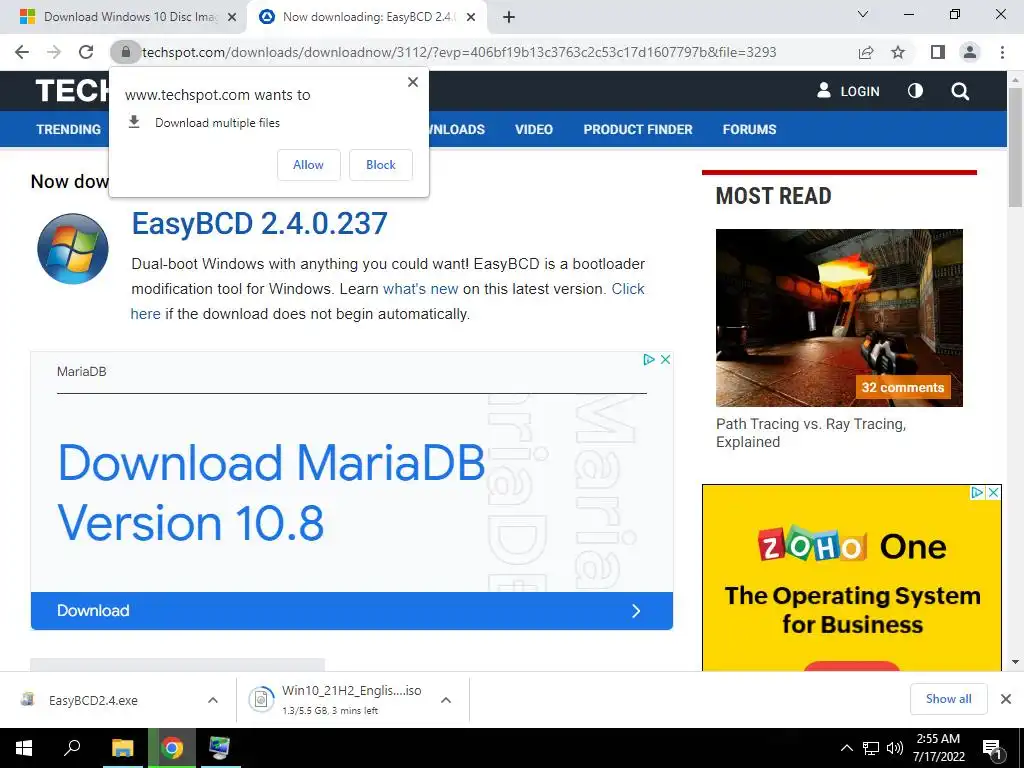Share this page via share icon
The image size is (1024, 768).
point(865,52)
